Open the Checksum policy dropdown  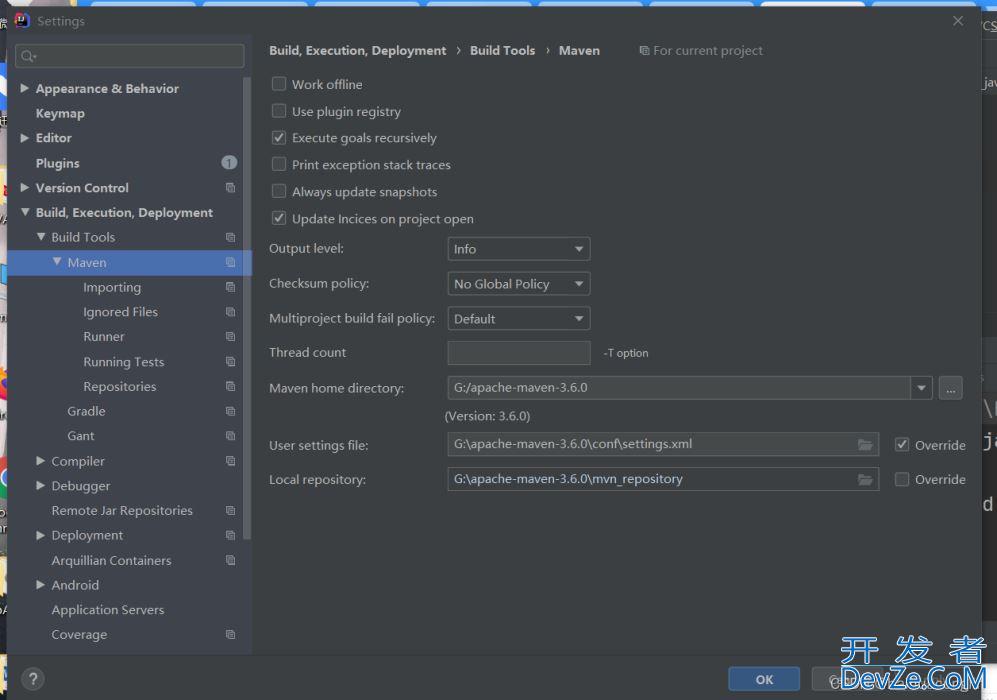tap(519, 284)
